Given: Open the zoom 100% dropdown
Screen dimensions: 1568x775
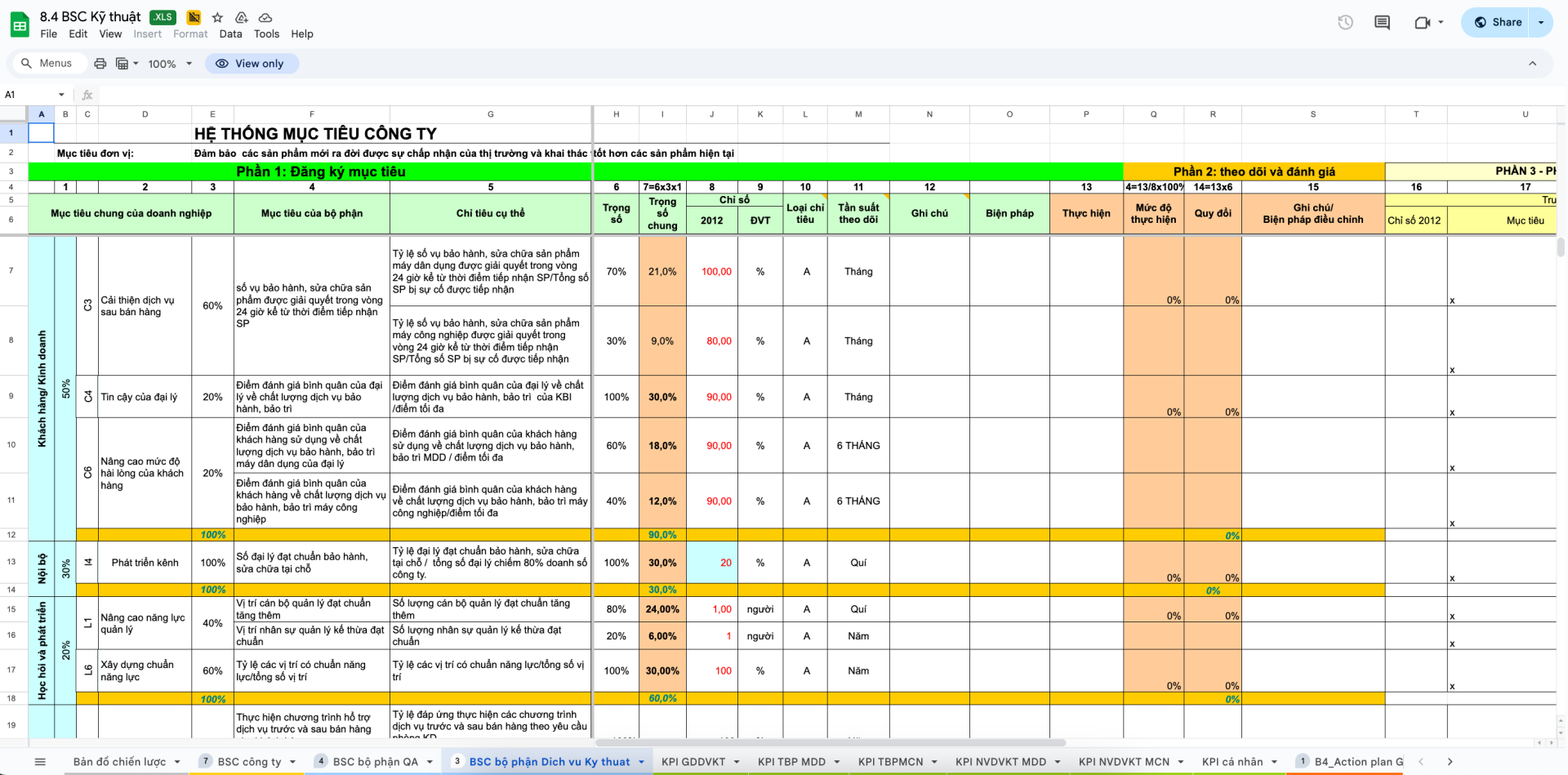Looking at the screenshot, I should click(x=170, y=64).
